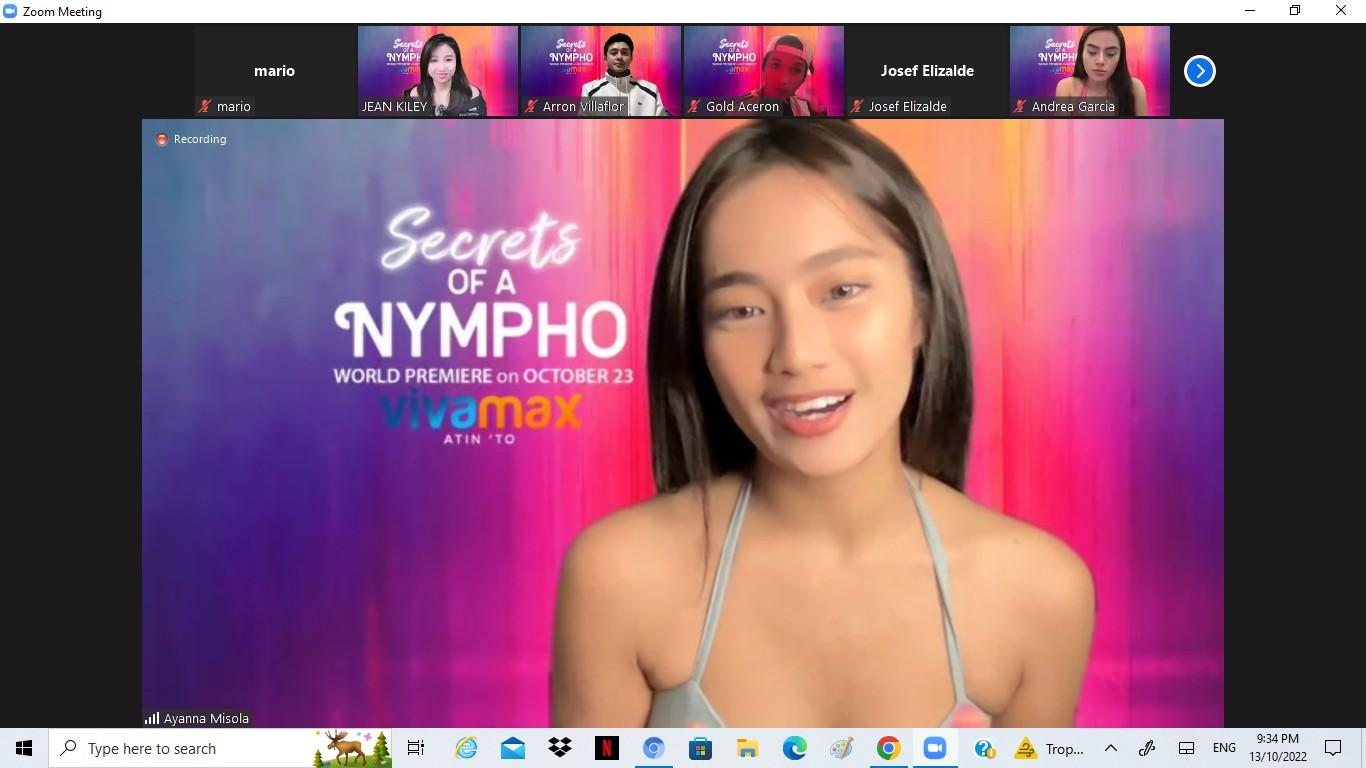Click muted mic icon beside mario label
The height and width of the screenshot is (768, 1366).
click(206, 106)
